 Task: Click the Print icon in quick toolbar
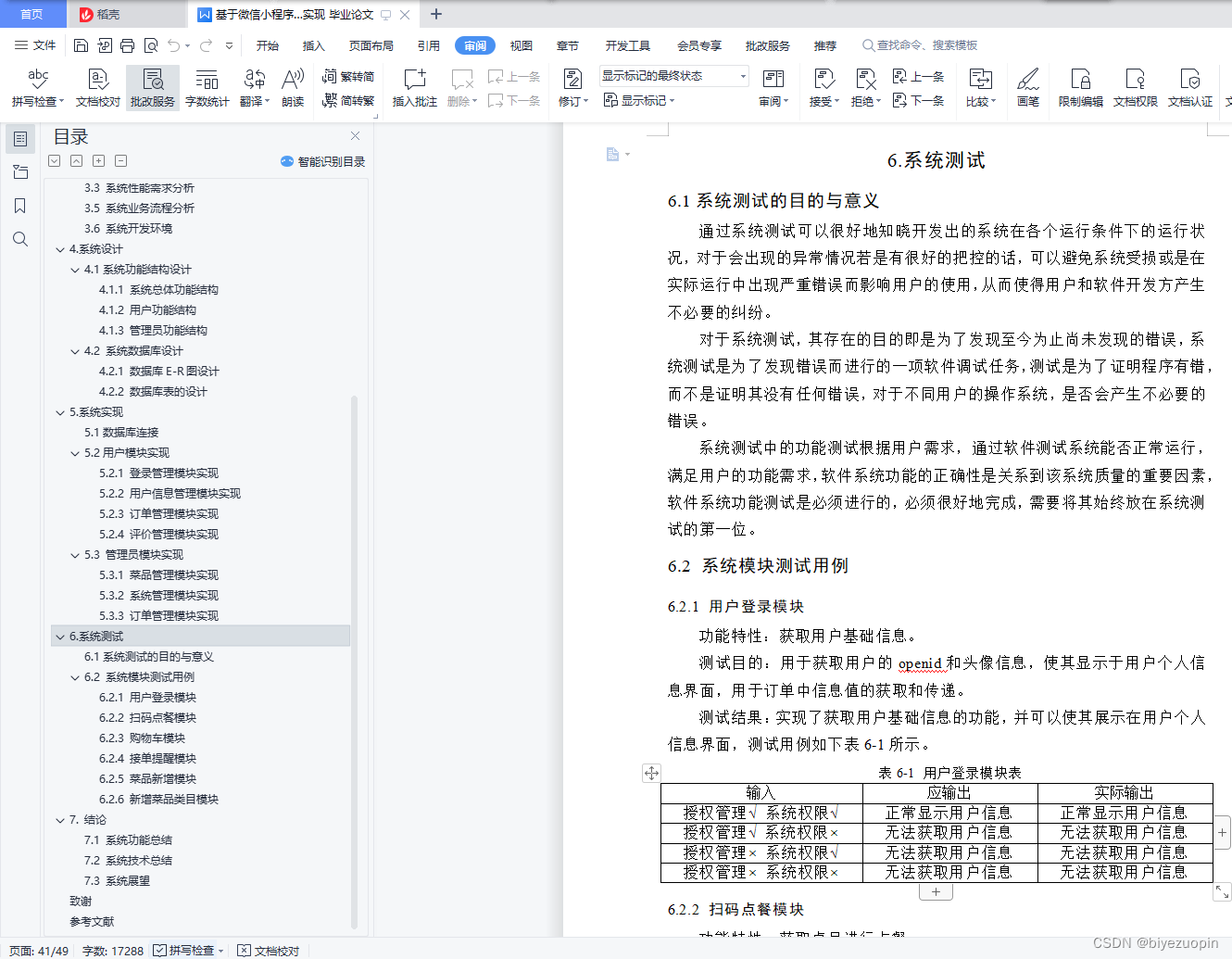(128, 45)
